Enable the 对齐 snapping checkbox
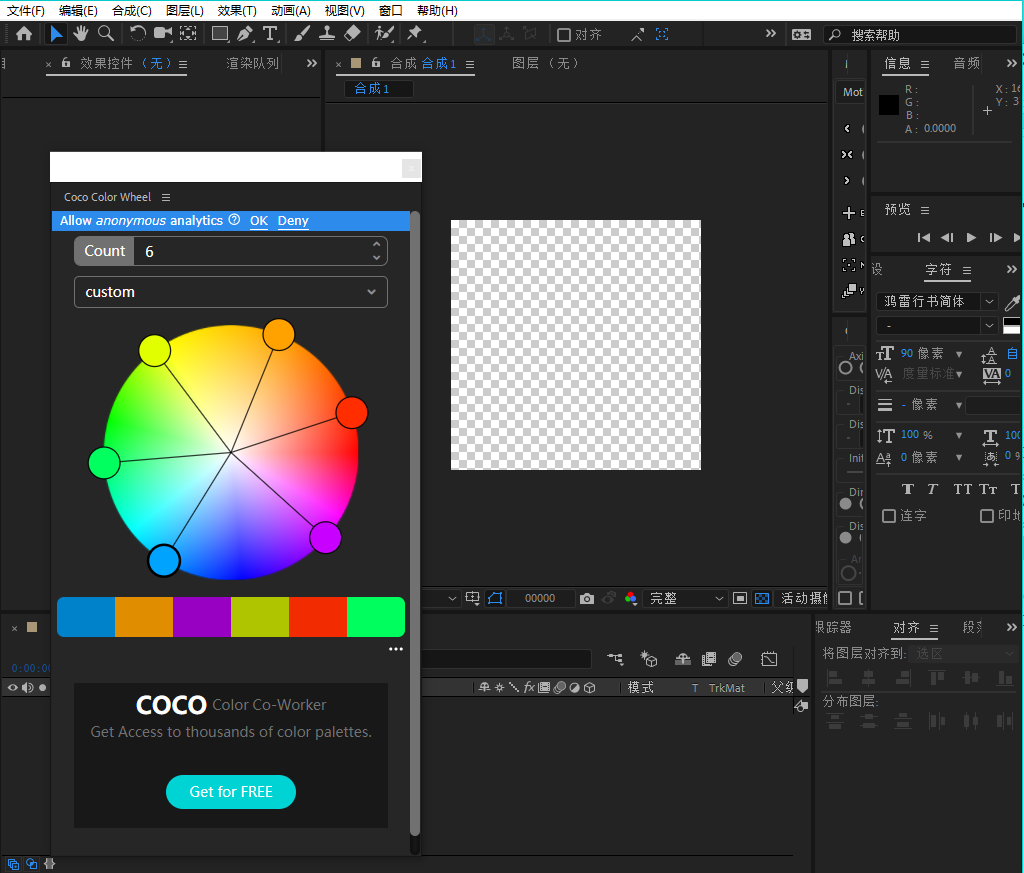 (x=564, y=35)
